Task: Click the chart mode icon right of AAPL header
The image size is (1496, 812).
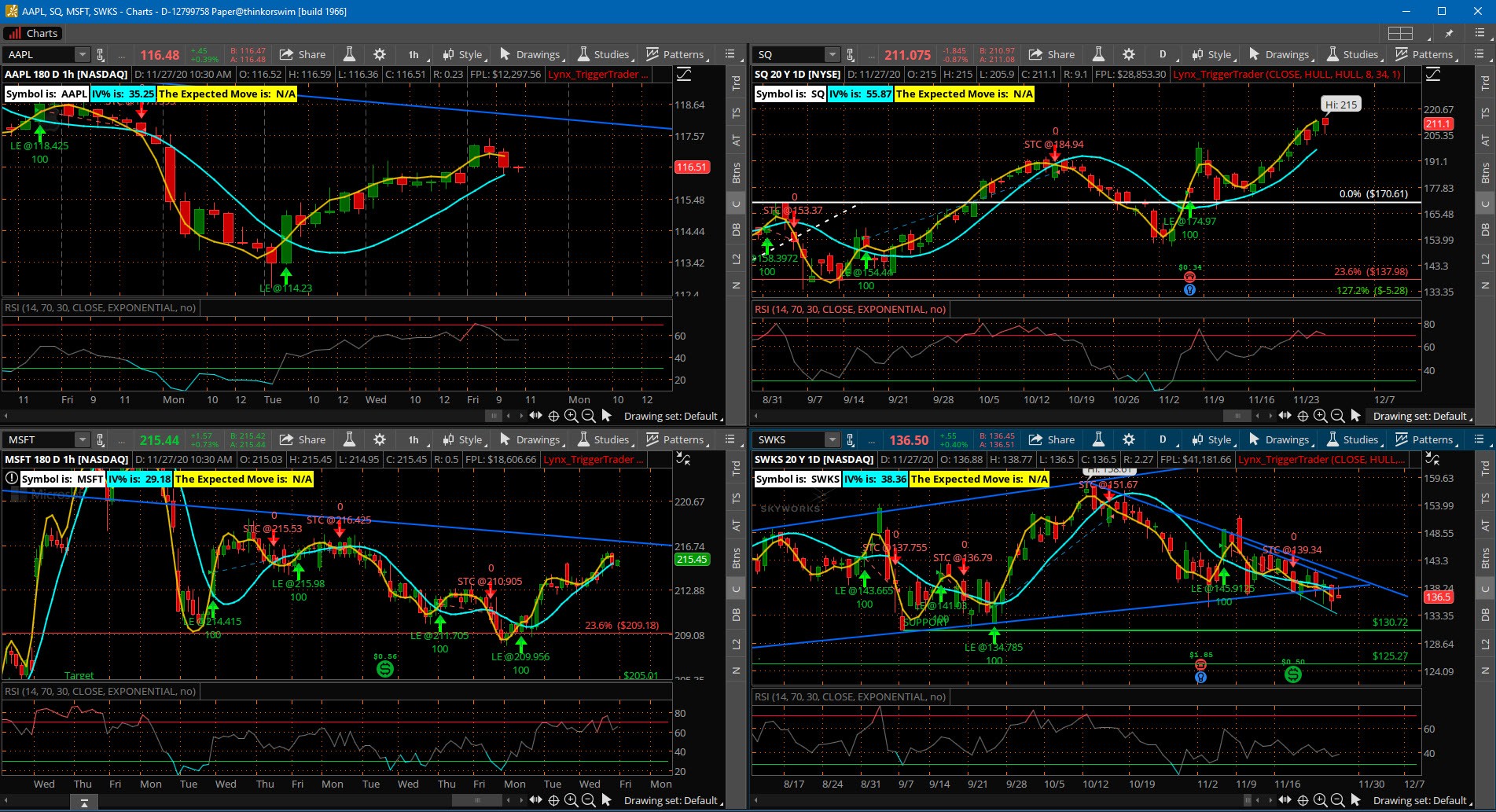Action: 684,74
